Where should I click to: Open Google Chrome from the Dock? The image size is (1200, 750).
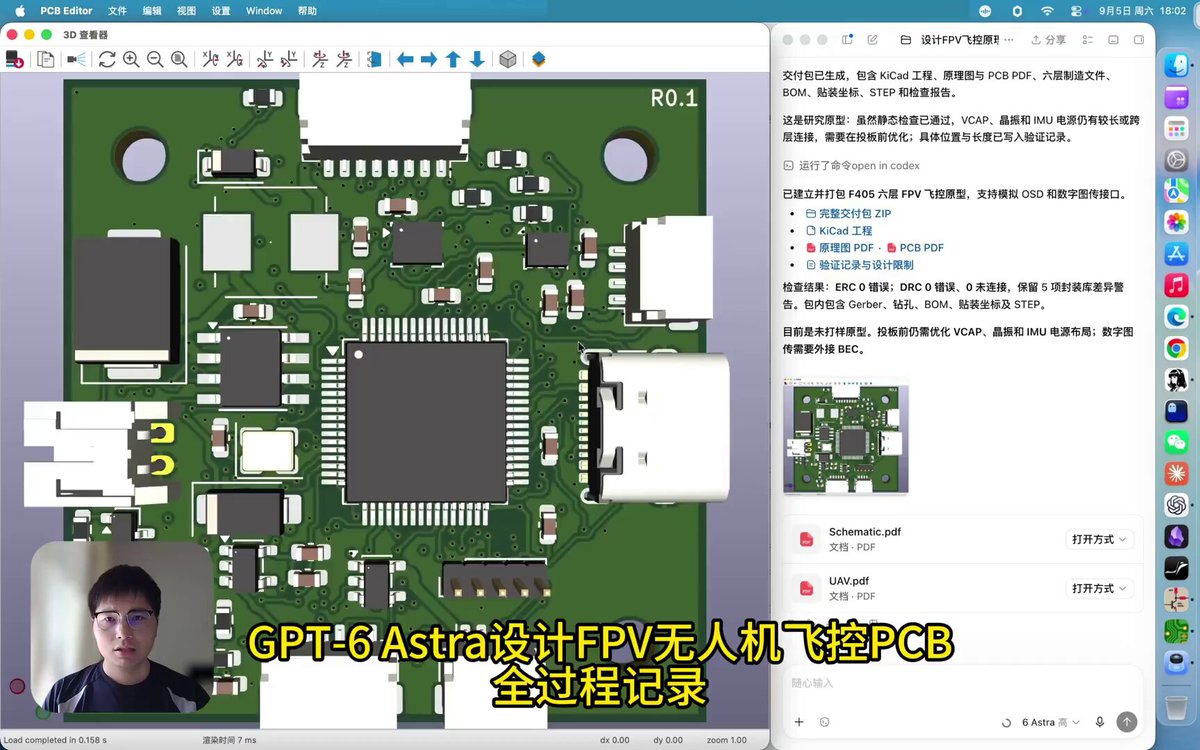click(1176, 348)
